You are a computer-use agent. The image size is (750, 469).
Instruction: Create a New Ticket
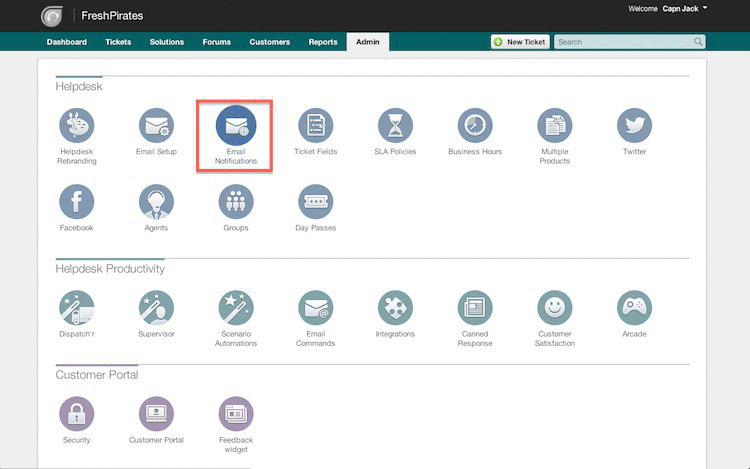click(x=520, y=42)
